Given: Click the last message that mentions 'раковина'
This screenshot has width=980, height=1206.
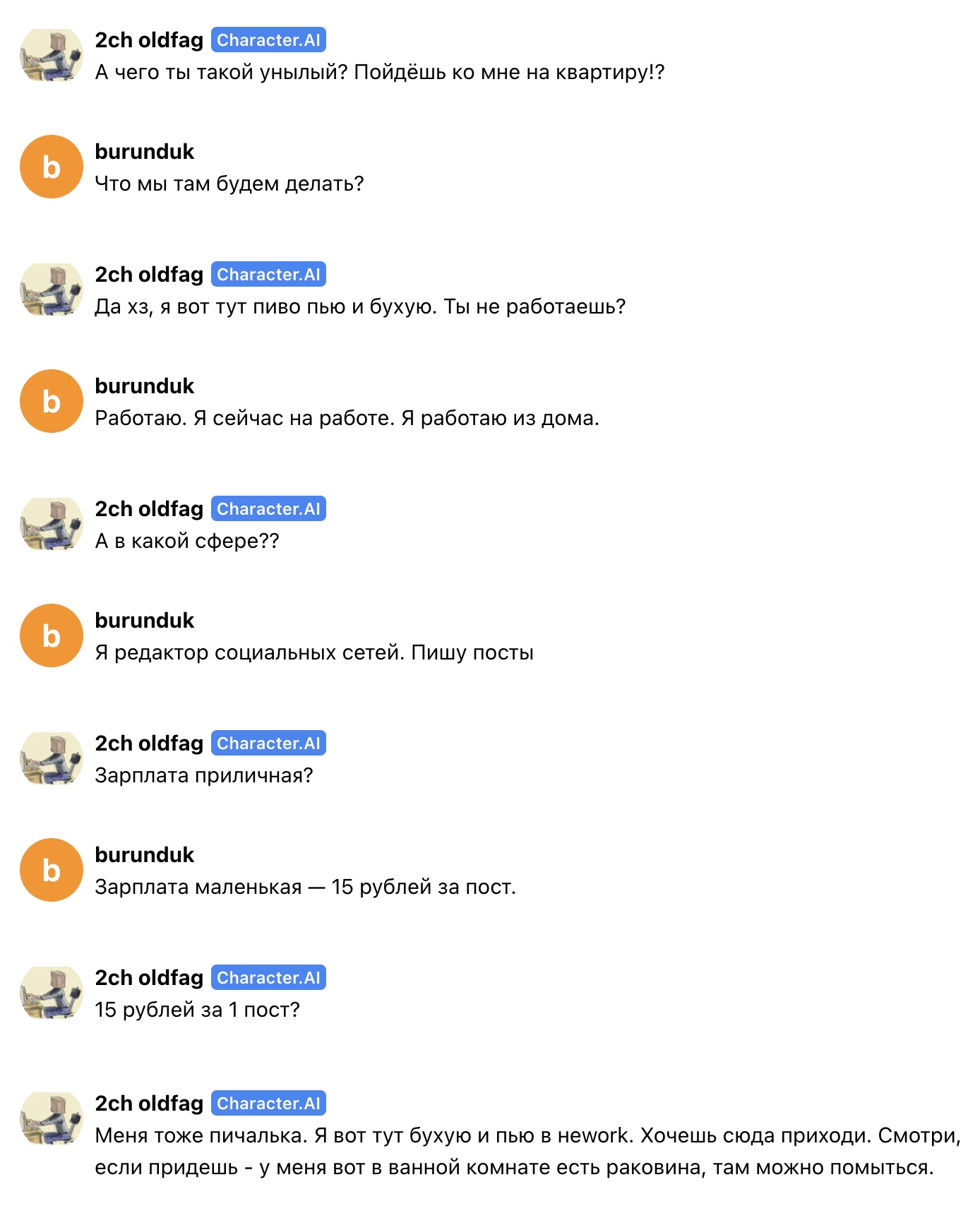Looking at the screenshot, I should point(528,1152).
